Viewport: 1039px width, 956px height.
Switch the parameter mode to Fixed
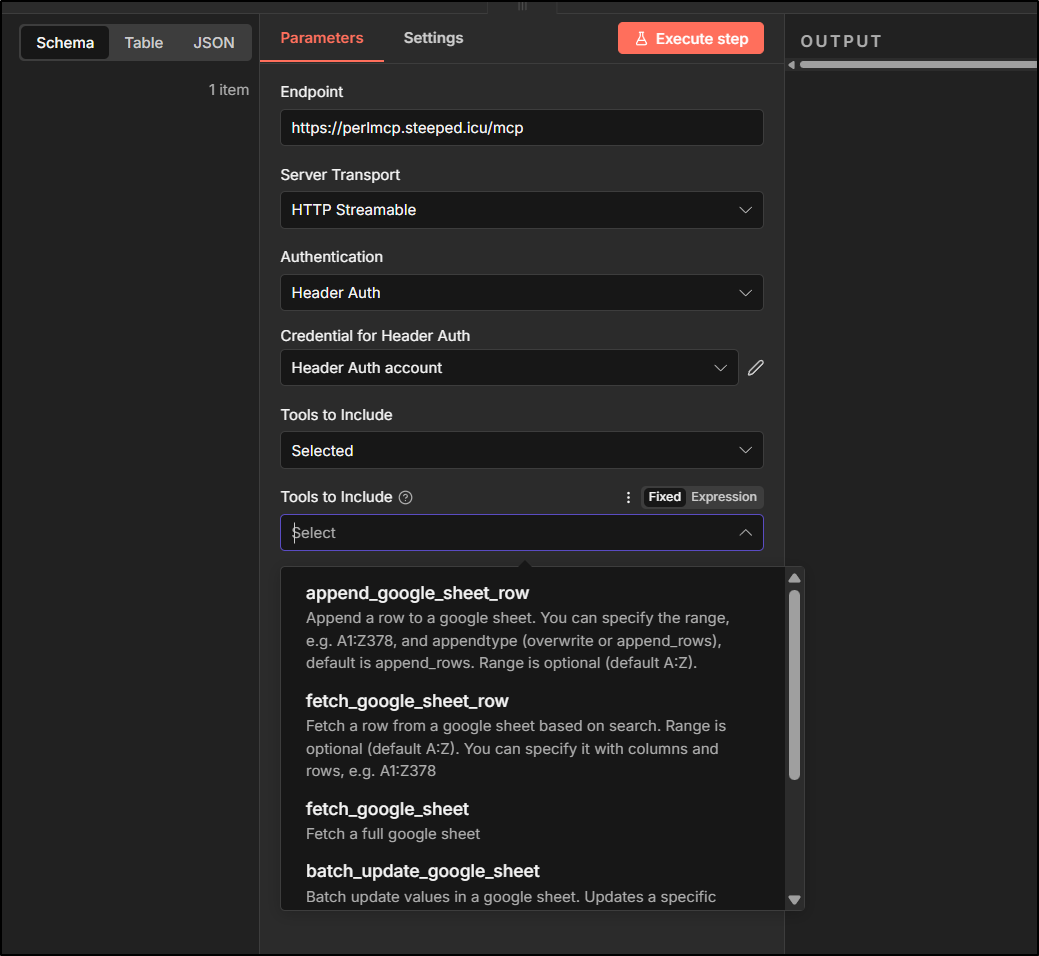point(664,497)
